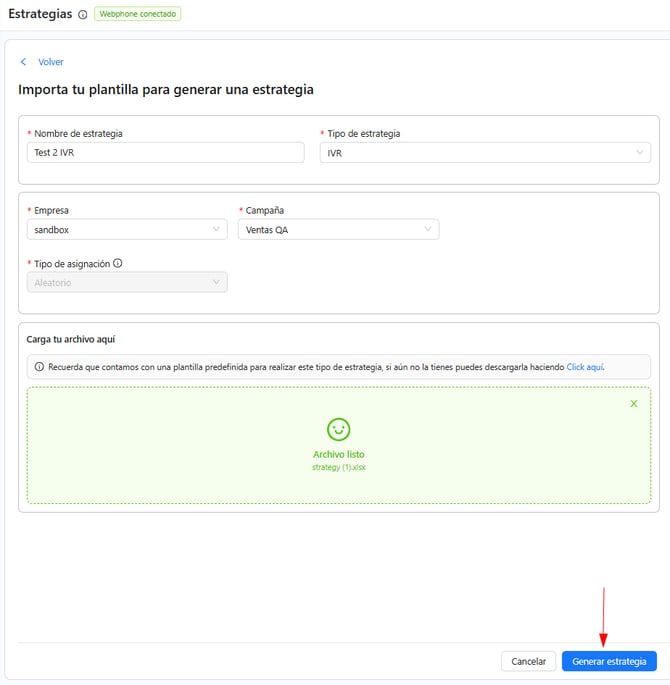Screen dimensions: 670x685
Task: Click the info icon beside Estrategias title
Action: click(x=82, y=15)
